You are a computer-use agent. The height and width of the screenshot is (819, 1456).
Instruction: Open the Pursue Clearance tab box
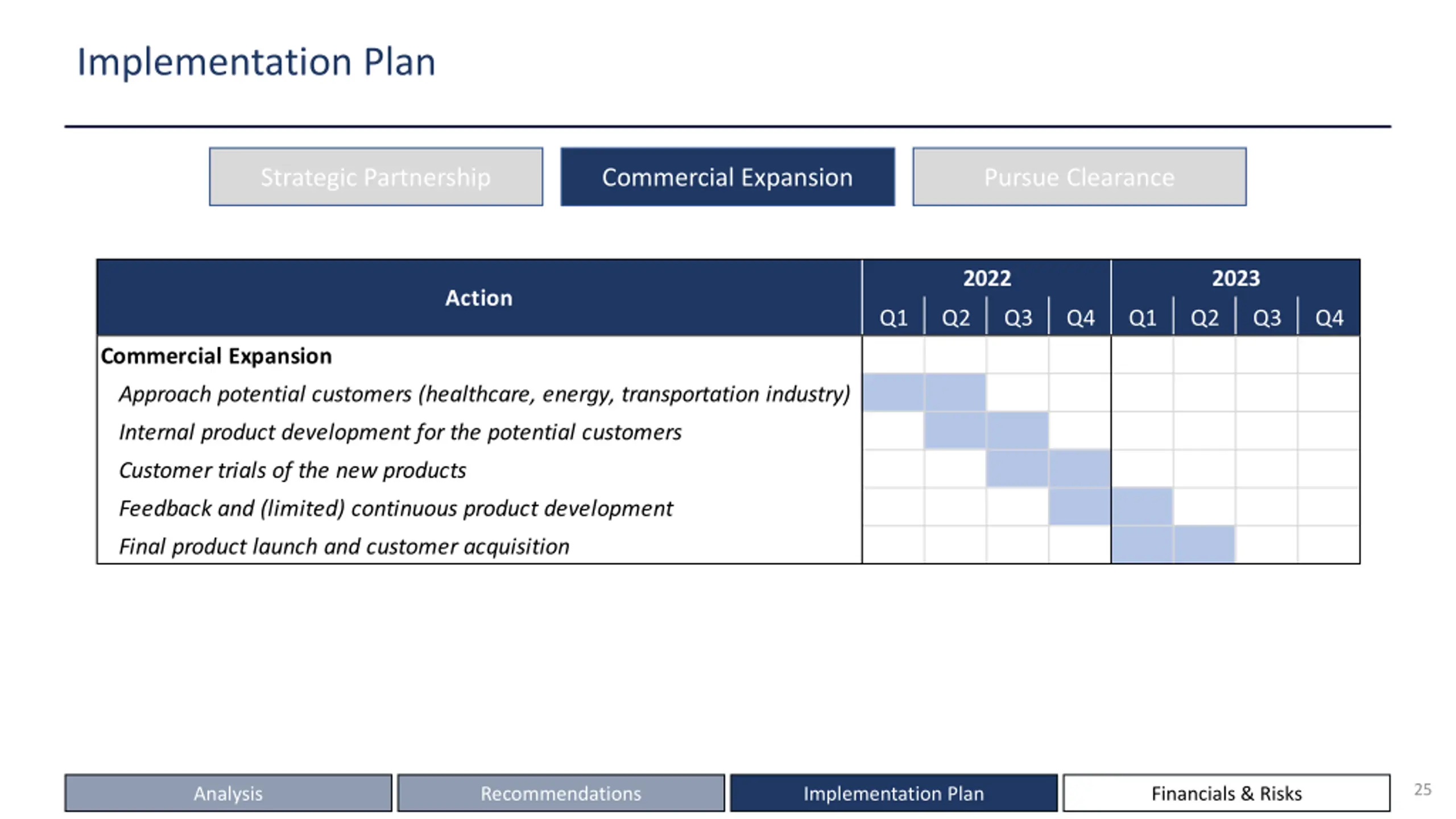[x=1079, y=177]
